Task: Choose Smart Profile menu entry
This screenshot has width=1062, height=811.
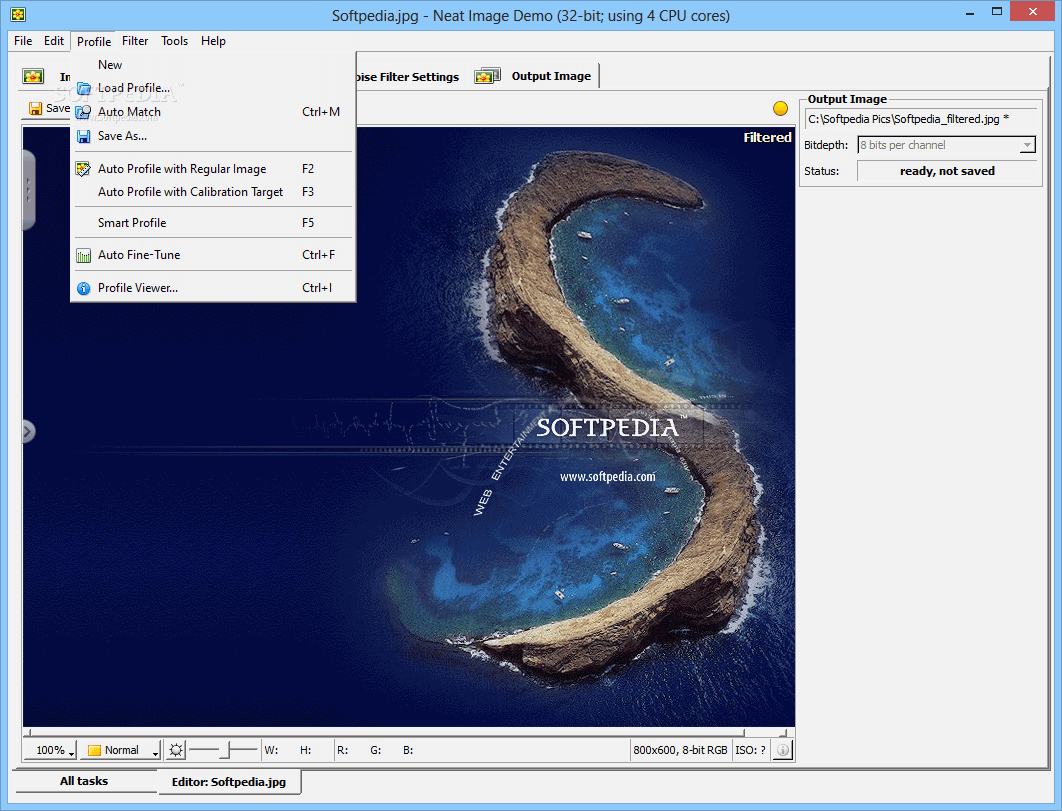Action: click(x=213, y=223)
